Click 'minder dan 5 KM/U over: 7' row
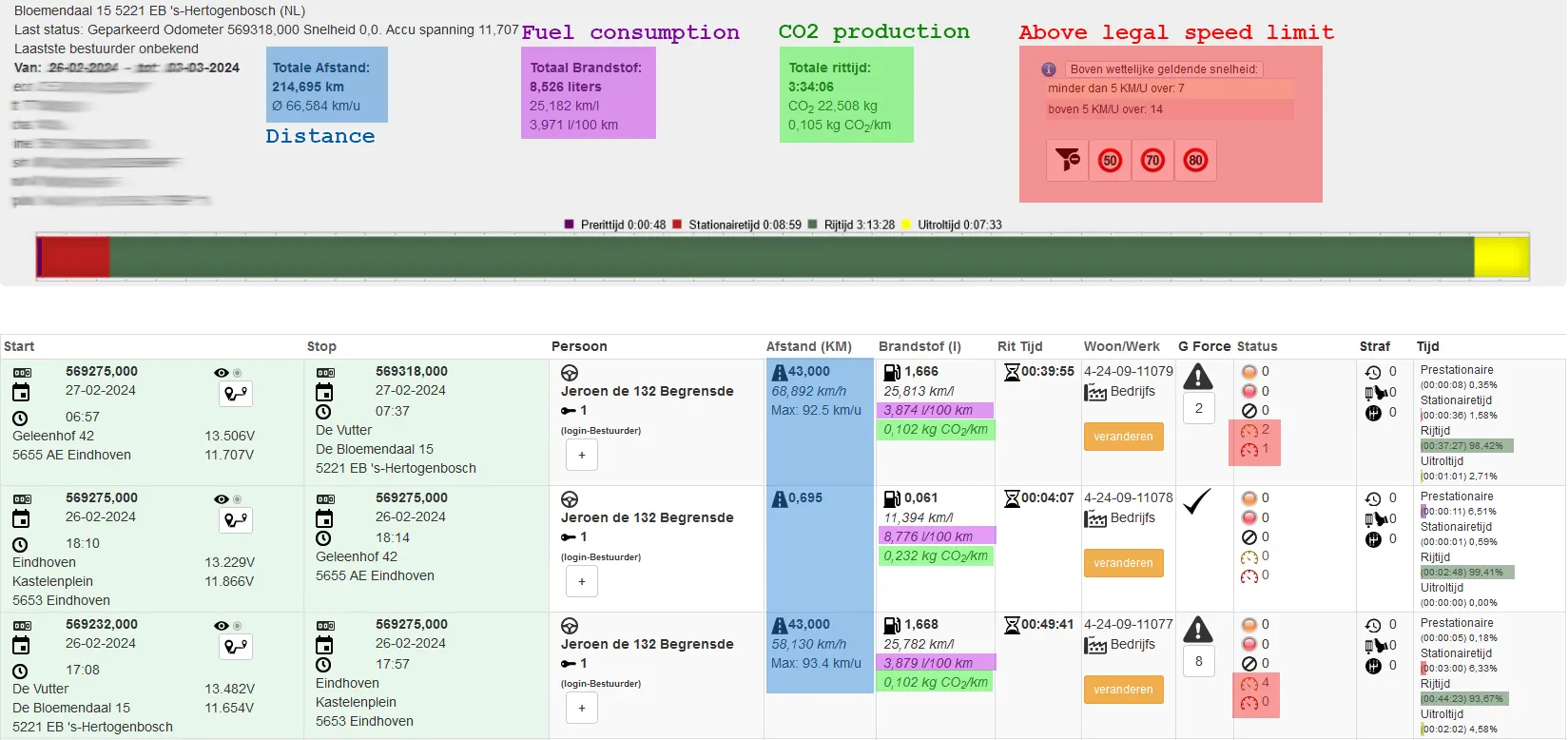Viewport: 1568px width, 740px height. (x=1169, y=88)
